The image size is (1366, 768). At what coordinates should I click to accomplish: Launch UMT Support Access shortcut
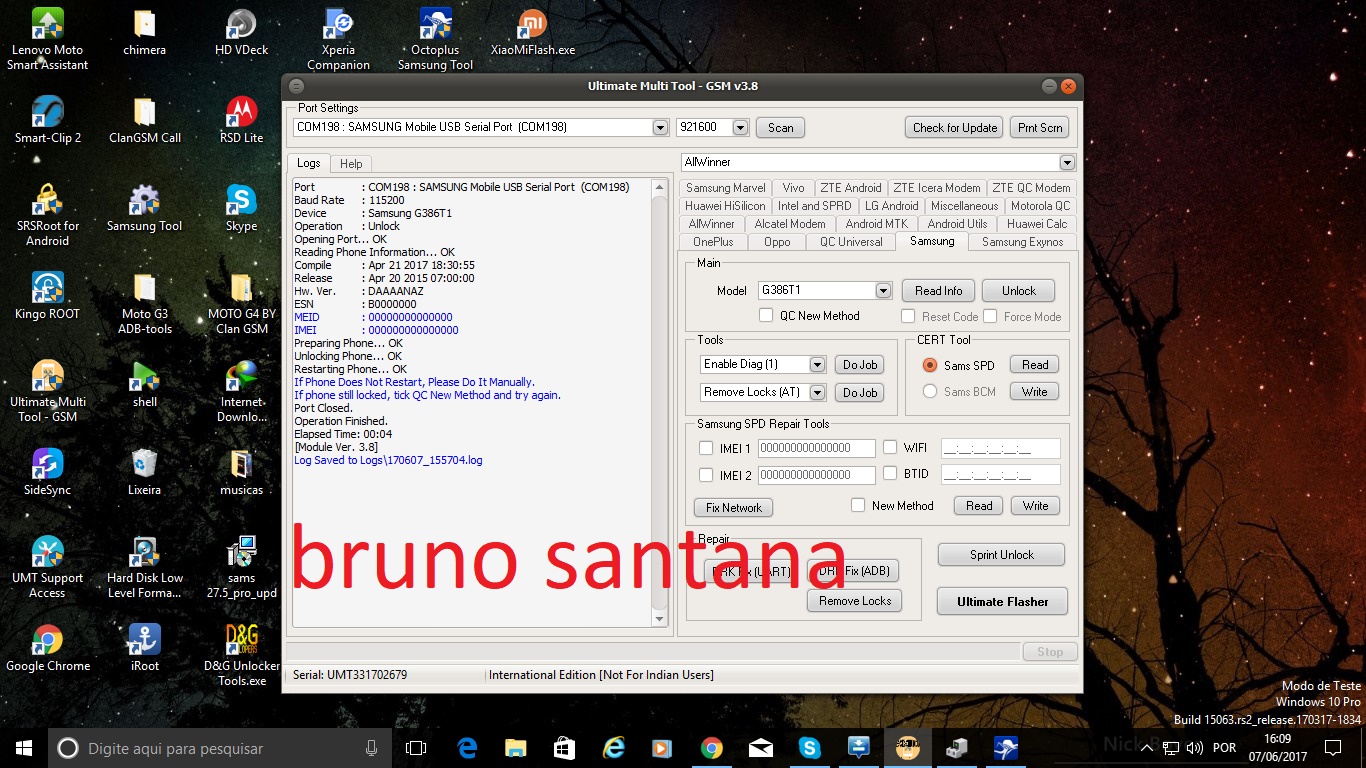pos(47,568)
